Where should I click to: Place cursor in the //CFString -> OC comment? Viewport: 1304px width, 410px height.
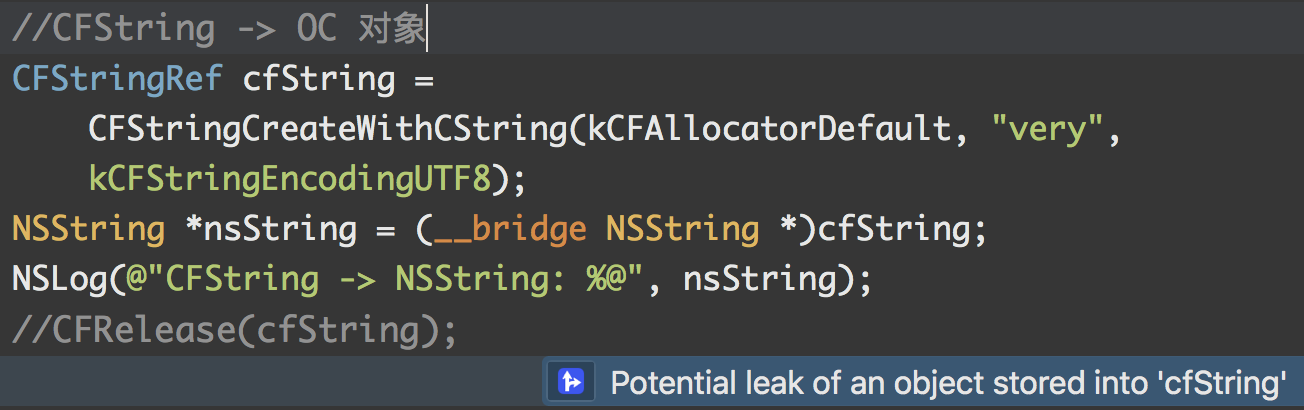coord(218,29)
